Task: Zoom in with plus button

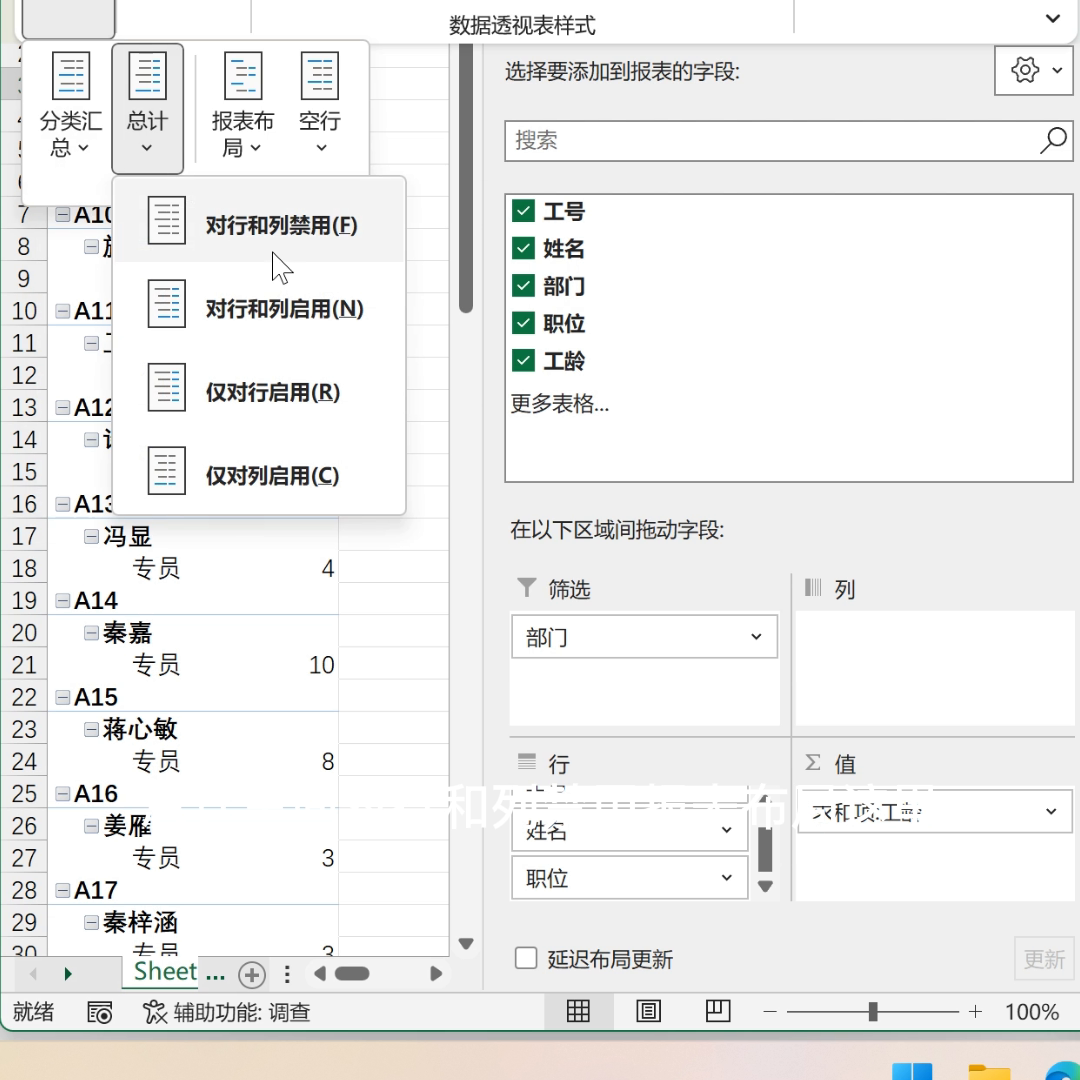Action: click(975, 1012)
